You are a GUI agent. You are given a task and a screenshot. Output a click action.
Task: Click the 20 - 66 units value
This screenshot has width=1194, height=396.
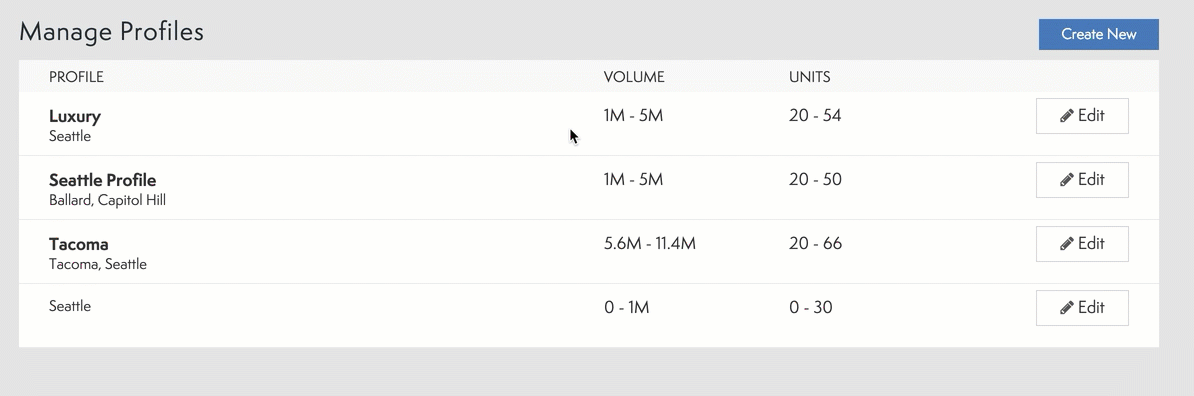[815, 244]
